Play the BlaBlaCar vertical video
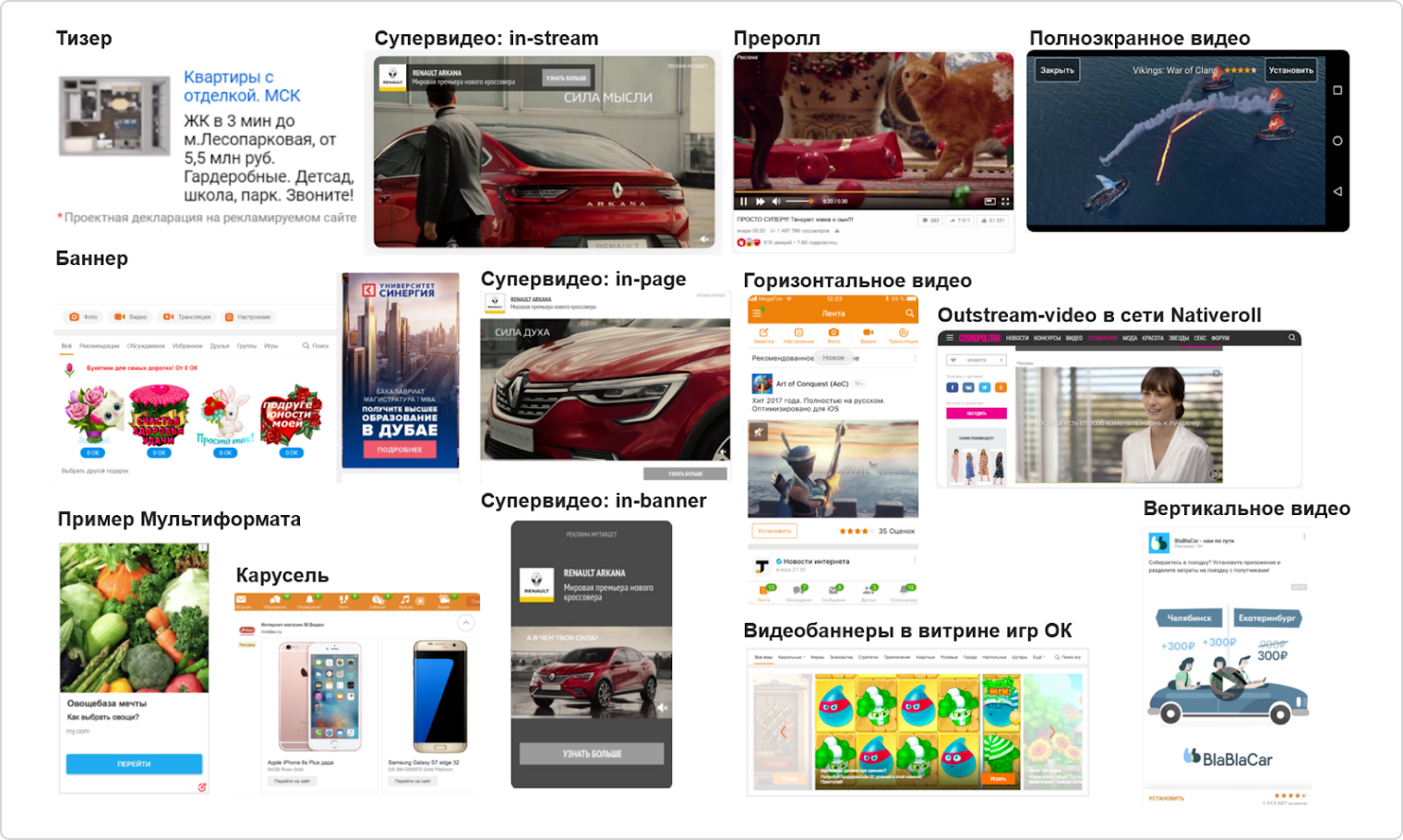 (x=1226, y=683)
